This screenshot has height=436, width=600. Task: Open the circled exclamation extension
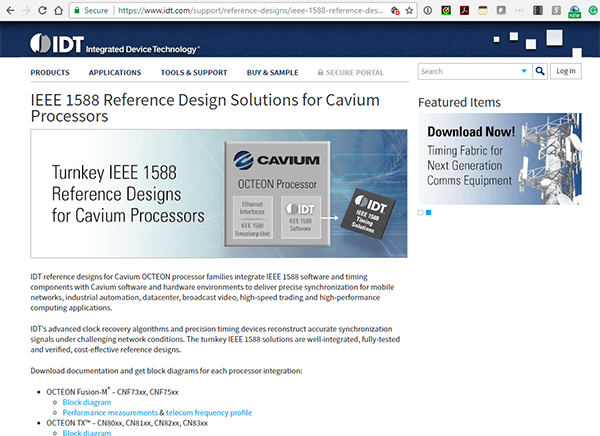[428, 10]
